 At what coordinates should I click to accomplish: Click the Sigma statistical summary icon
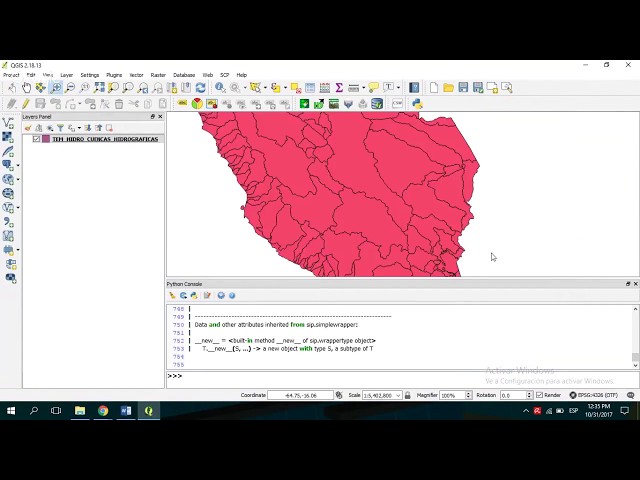point(339,87)
